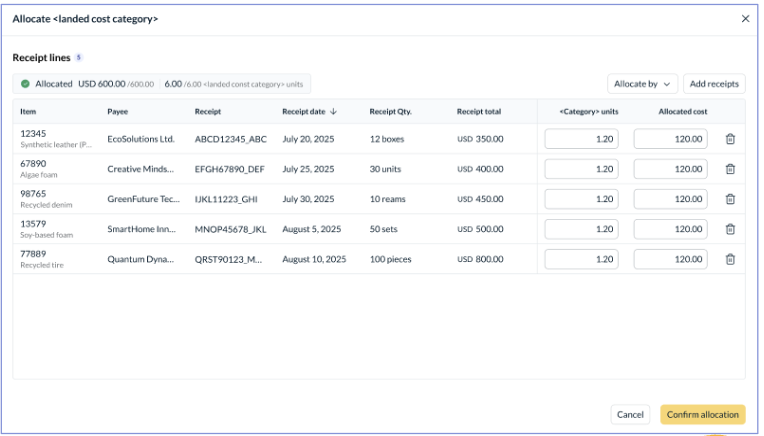The height and width of the screenshot is (436, 764).
Task: Click the <Category> units column header
Action: pos(589,112)
